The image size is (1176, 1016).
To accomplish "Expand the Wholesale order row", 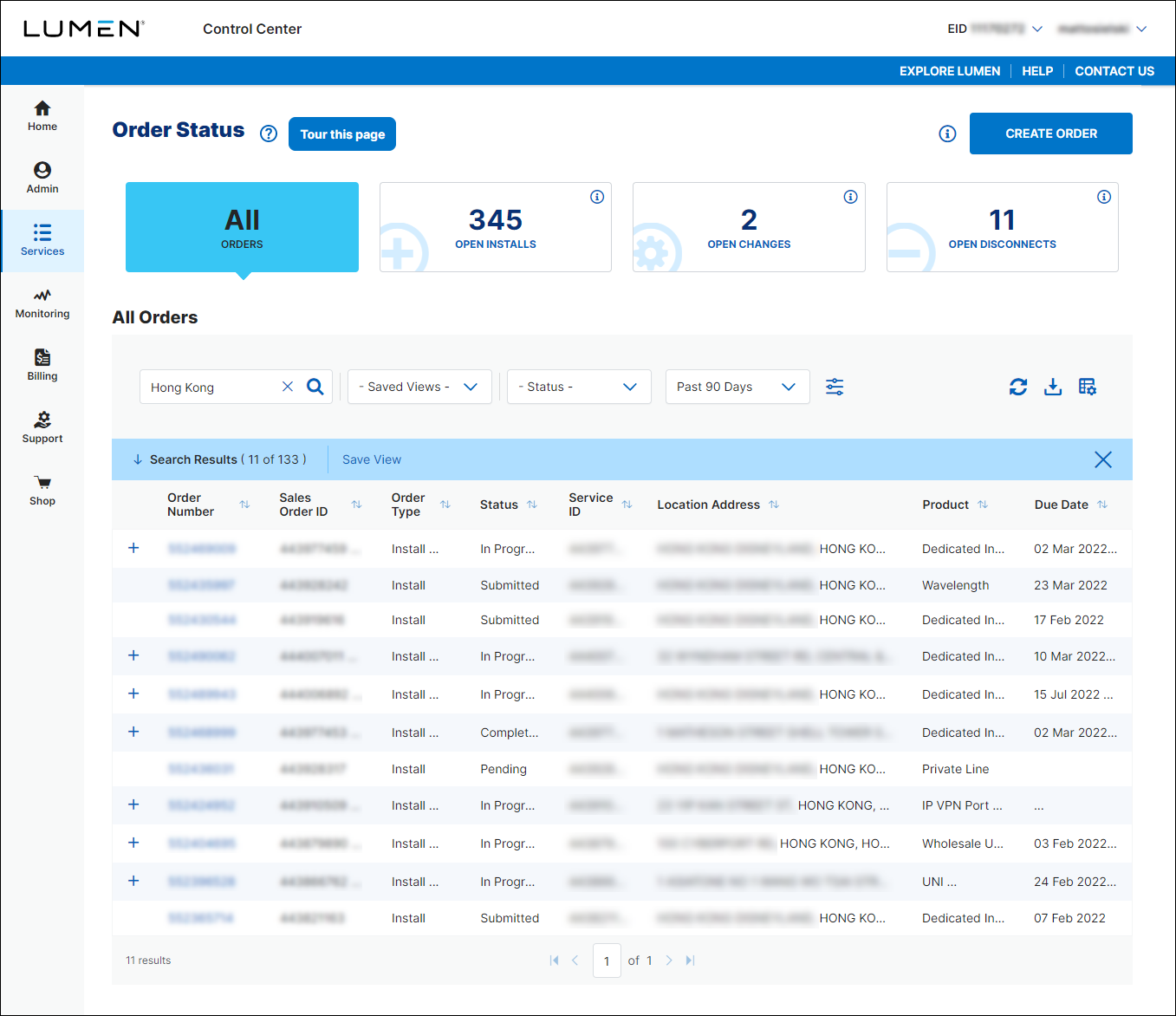I will [x=133, y=843].
